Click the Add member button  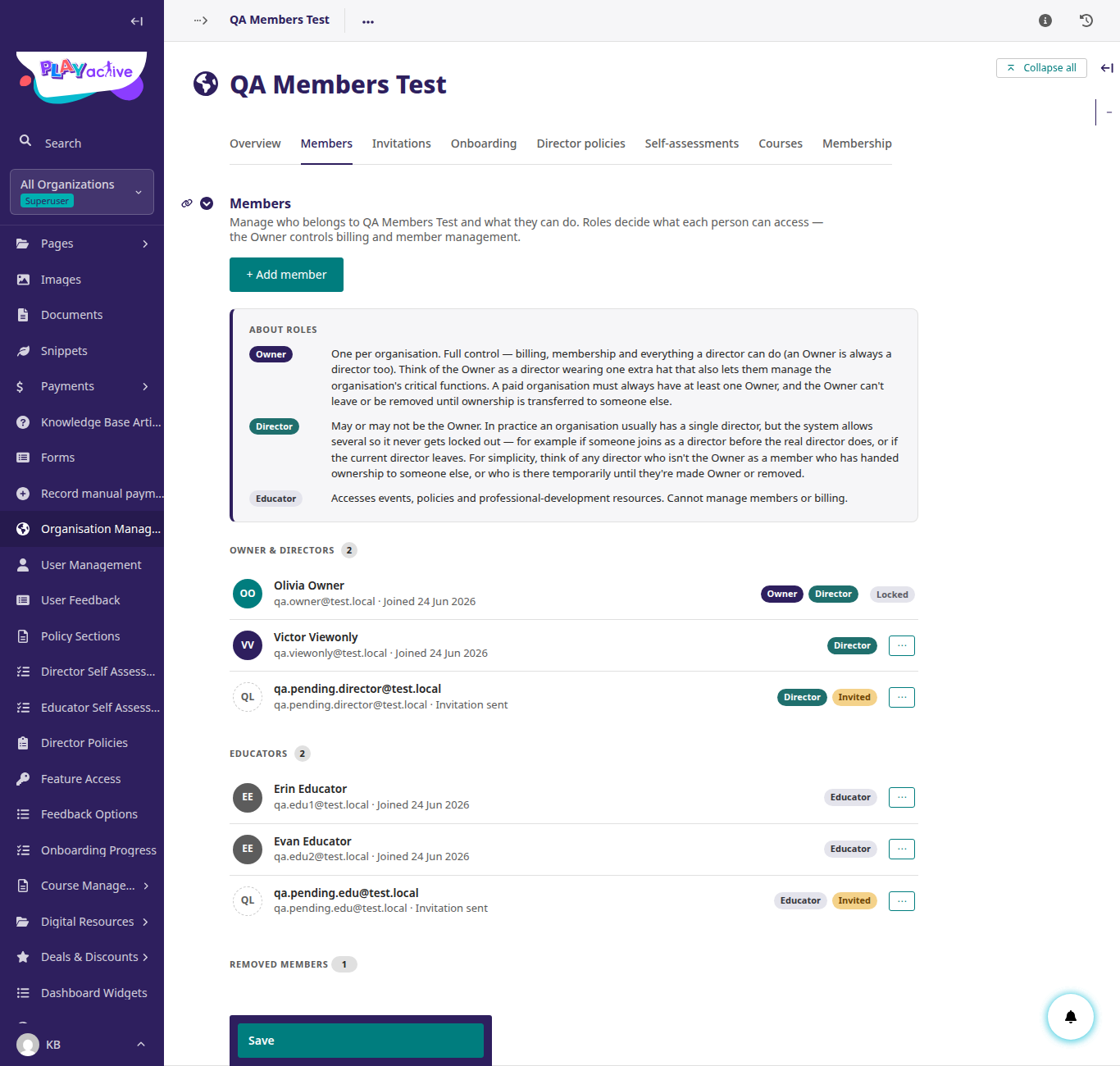pyautogui.click(x=286, y=275)
